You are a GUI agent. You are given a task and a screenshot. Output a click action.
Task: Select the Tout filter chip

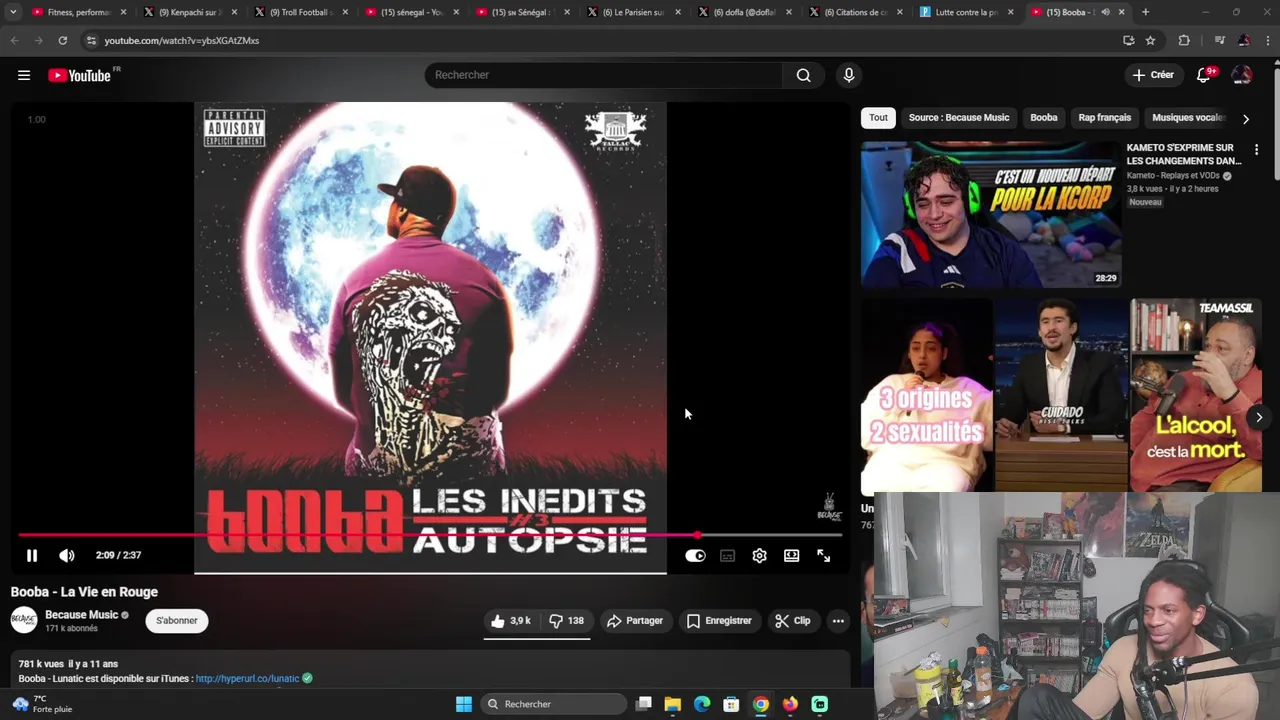[x=878, y=118]
